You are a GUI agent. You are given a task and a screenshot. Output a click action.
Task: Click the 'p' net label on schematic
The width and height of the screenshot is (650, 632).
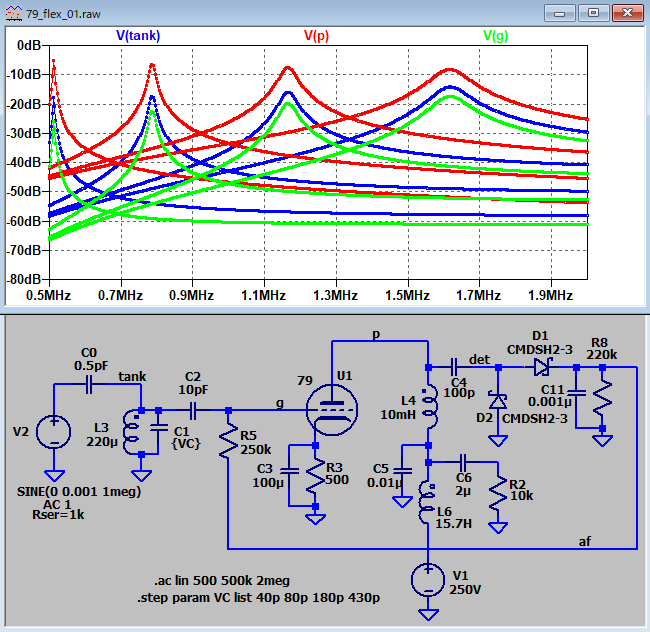(376, 334)
